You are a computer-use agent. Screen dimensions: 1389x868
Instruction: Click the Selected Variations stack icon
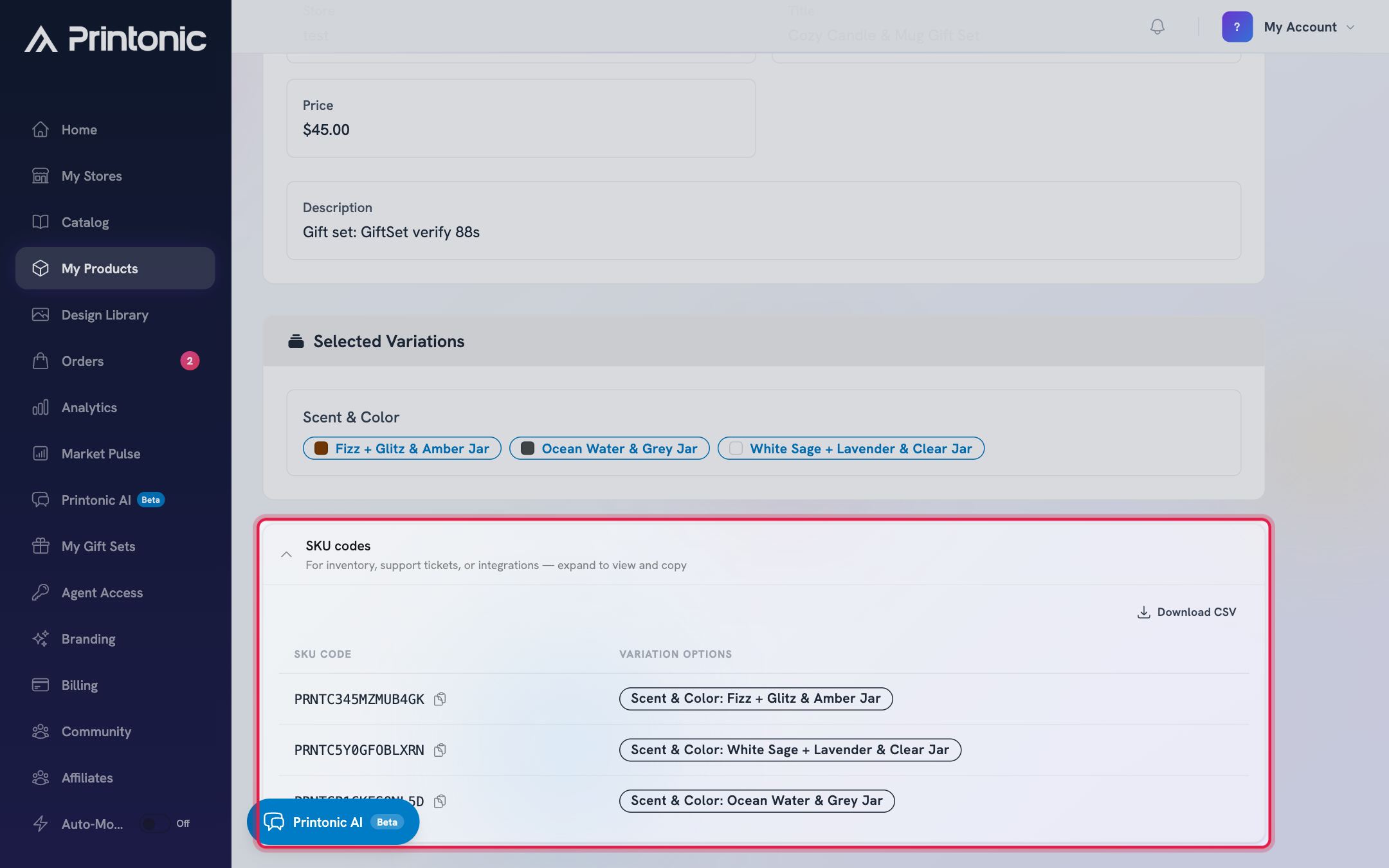(296, 341)
